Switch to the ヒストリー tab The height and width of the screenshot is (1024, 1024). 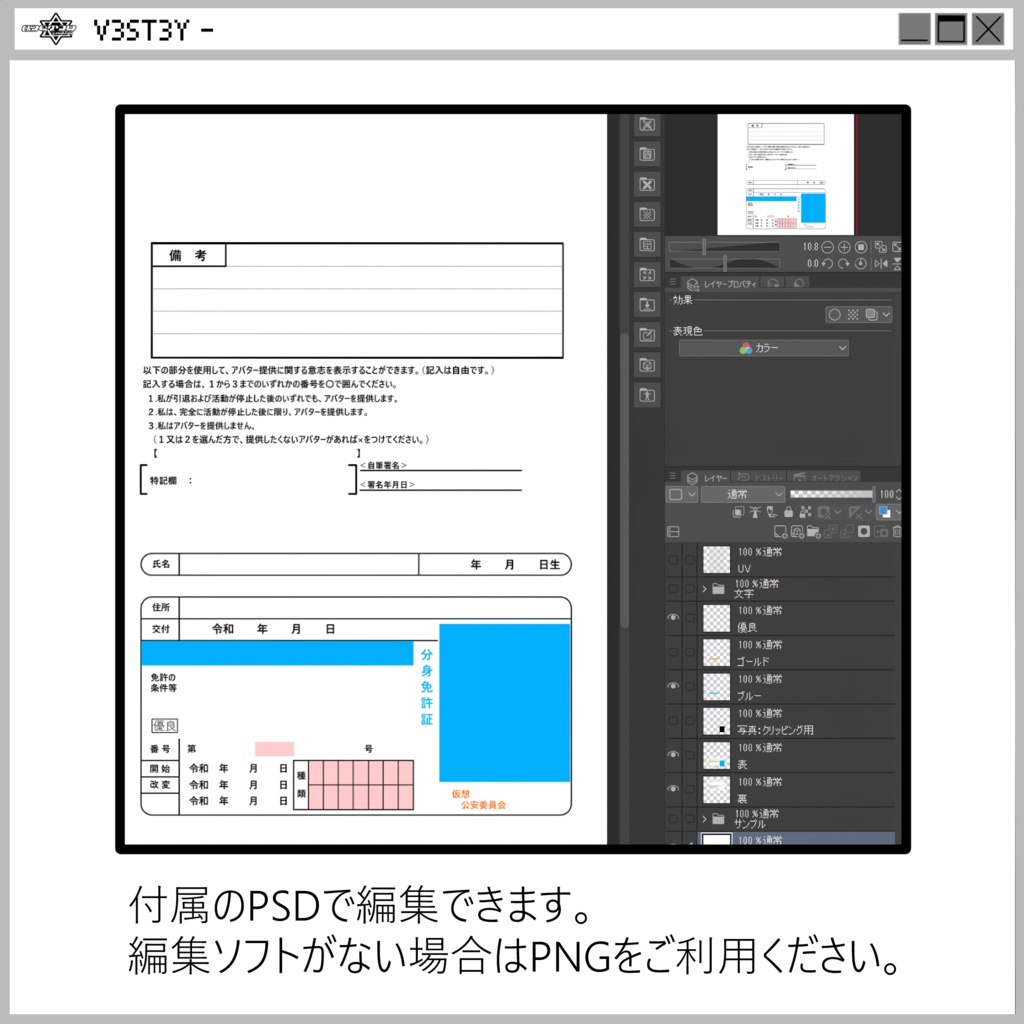coord(760,477)
